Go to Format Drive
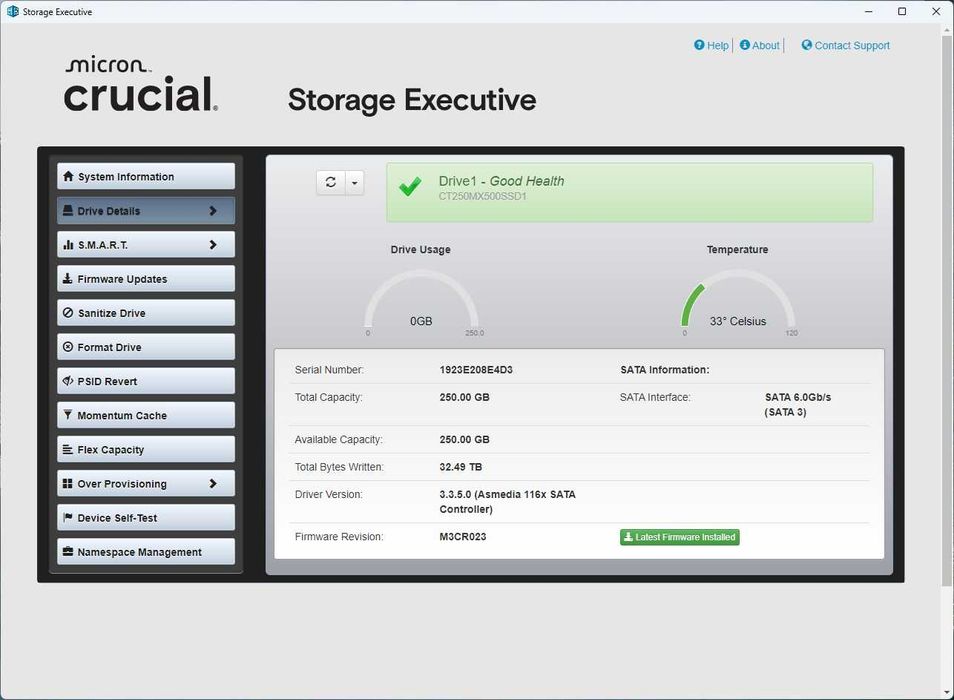954x700 pixels. tap(146, 347)
